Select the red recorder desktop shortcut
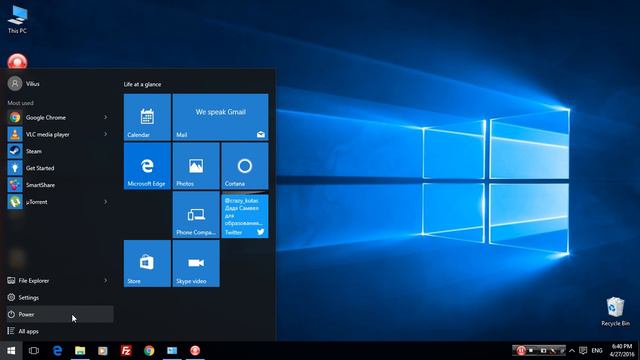The width and height of the screenshot is (640, 360). click(x=17, y=61)
